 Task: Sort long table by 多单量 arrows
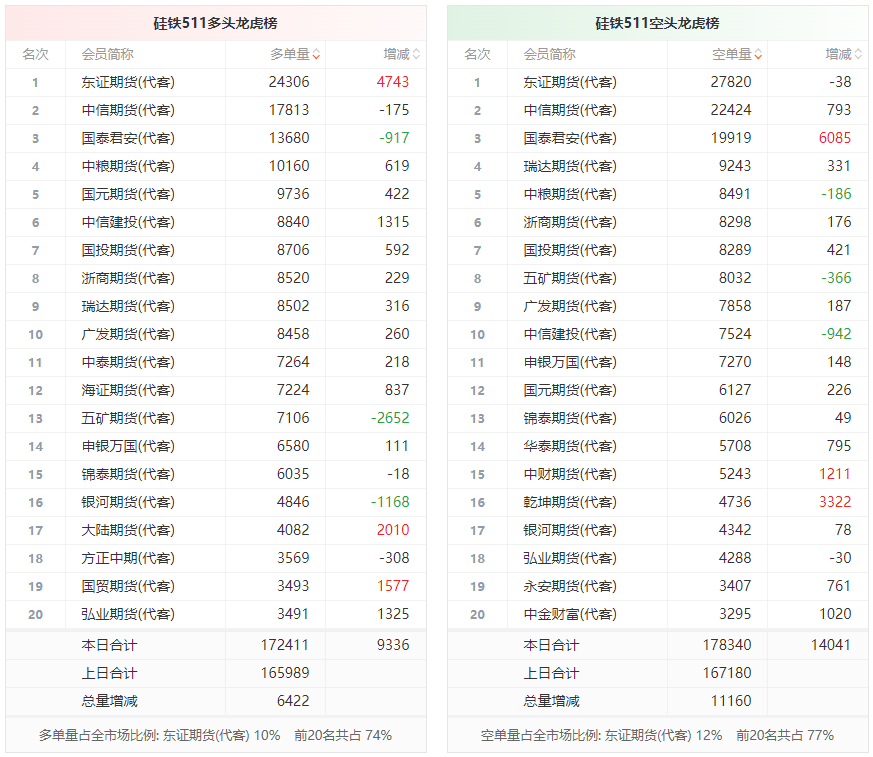pyautogui.click(x=316, y=55)
